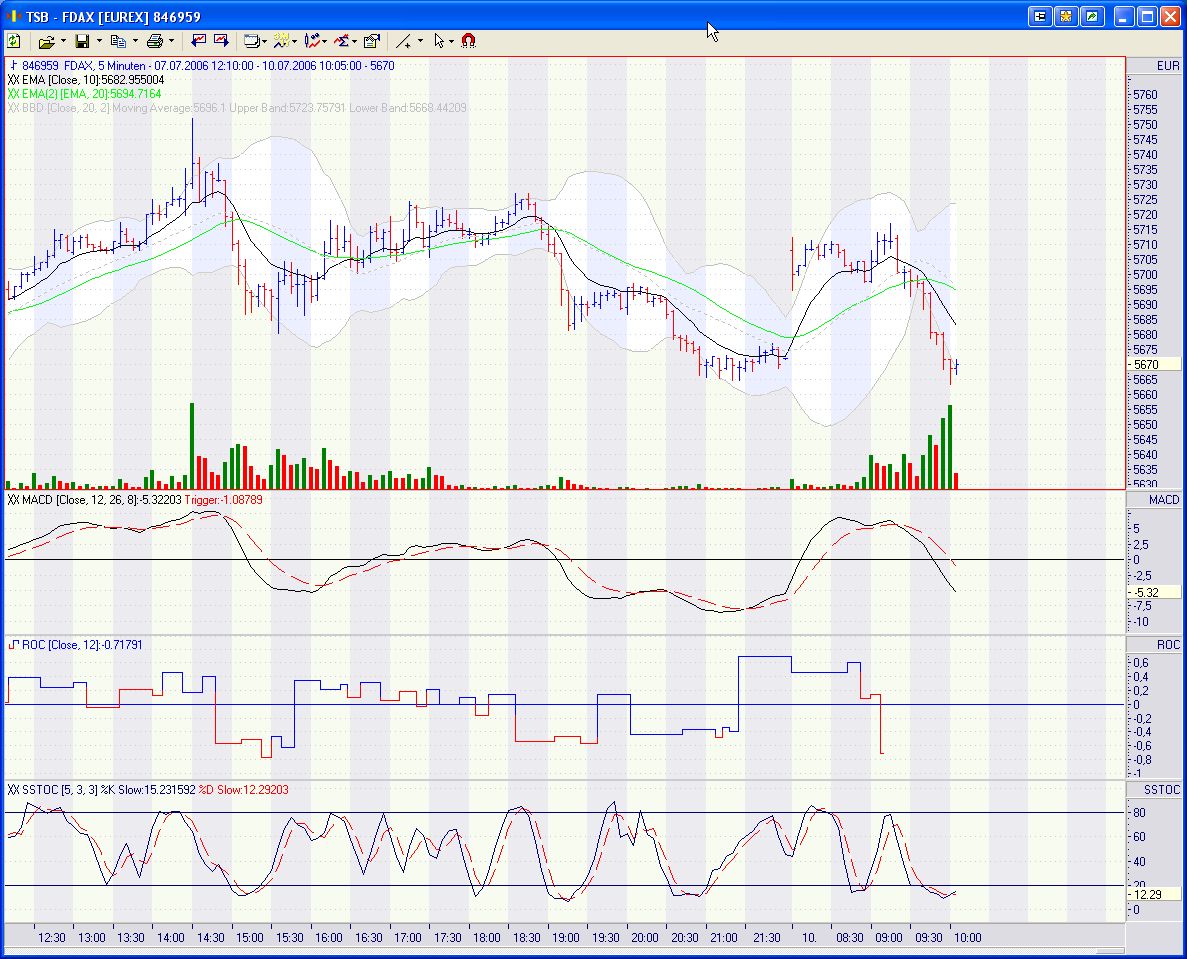Go to the next chart

(x=221, y=41)
